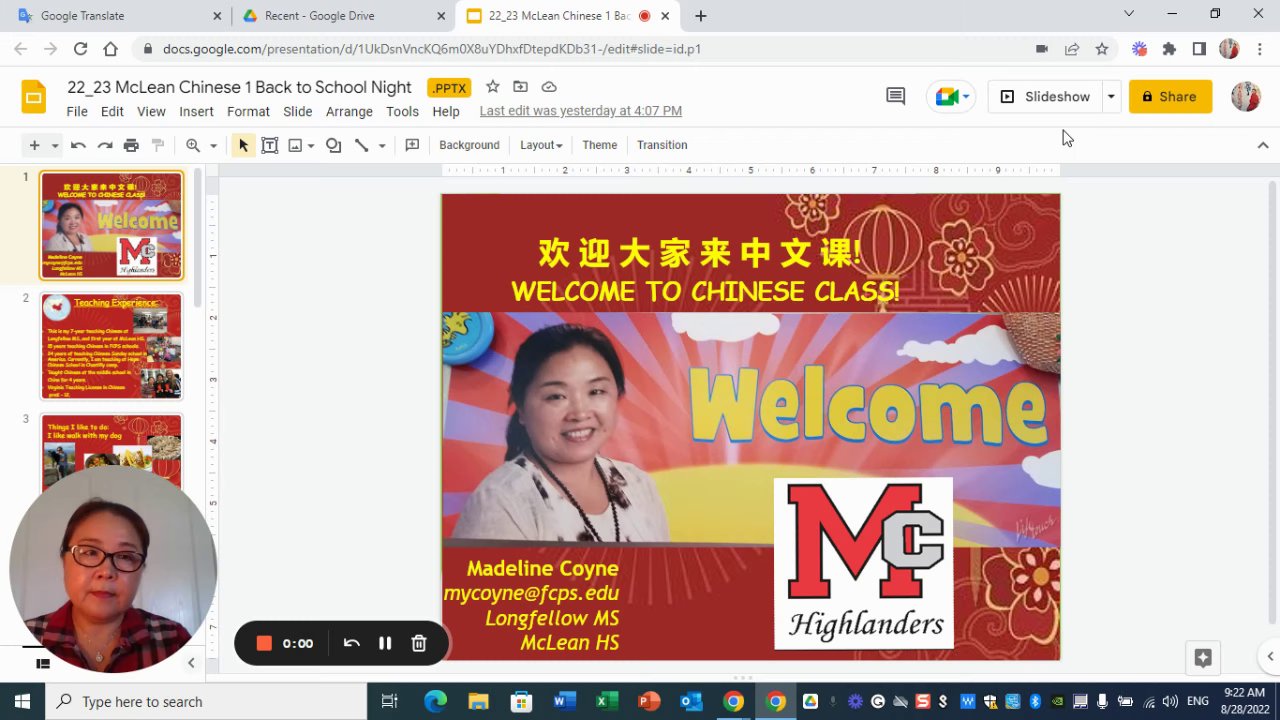The image size is (1280, 720).
Task: Start a Google Meet call
Action: pos(953,96)
